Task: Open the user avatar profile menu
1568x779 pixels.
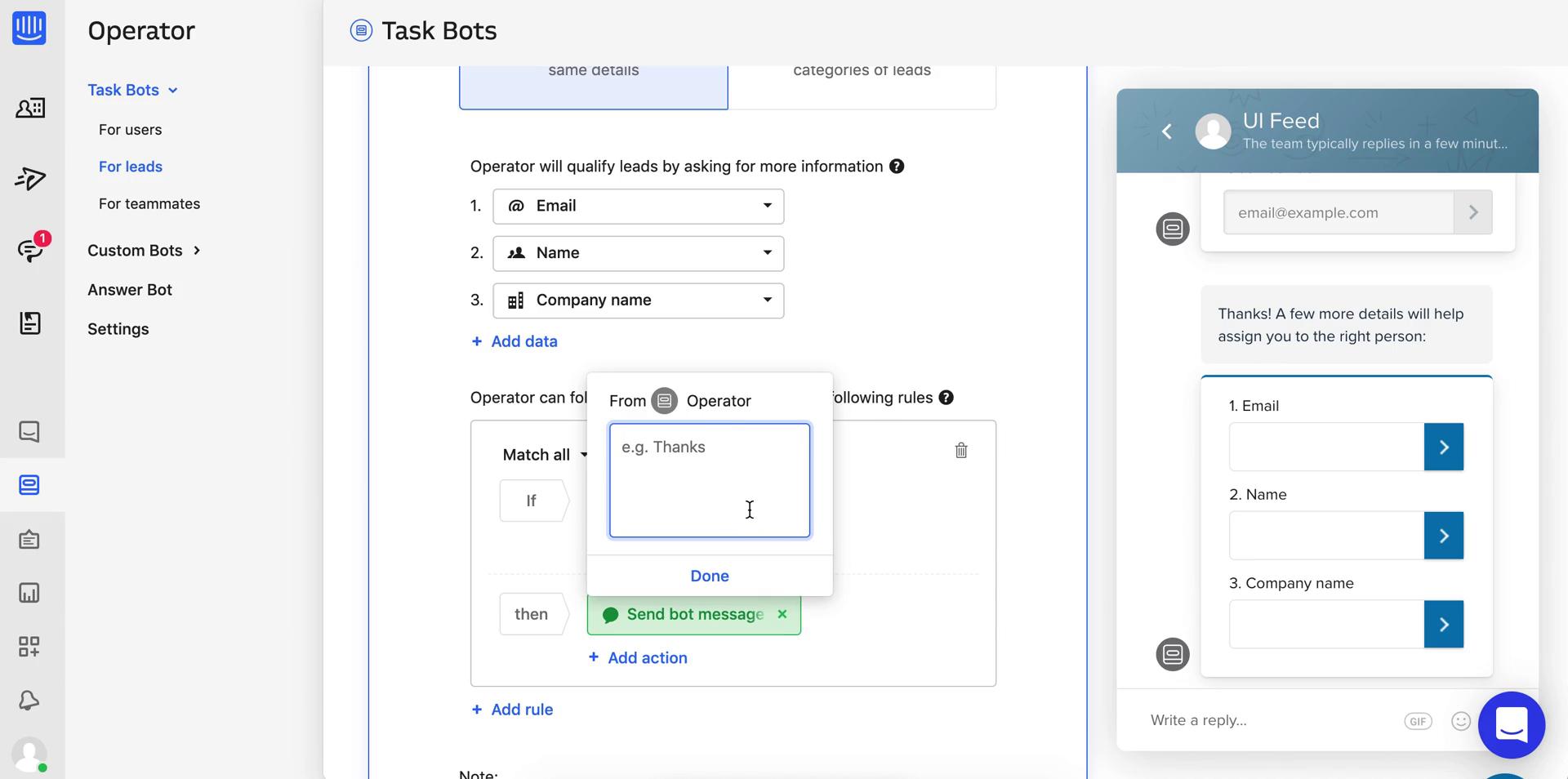Action: click(30, 755)
